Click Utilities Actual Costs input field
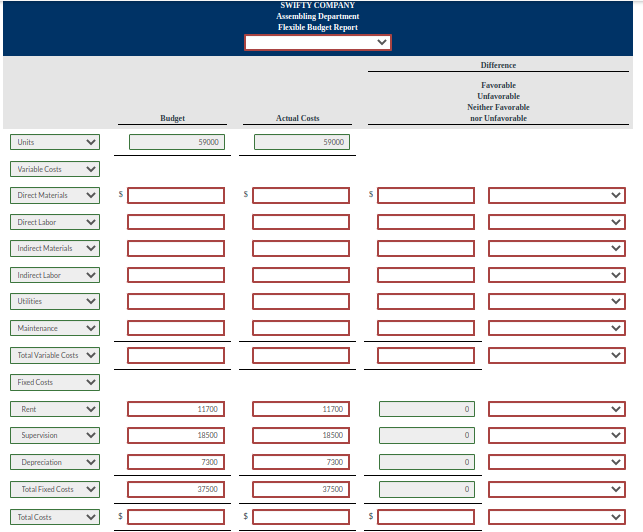643x532 pixels. point(301,301)
